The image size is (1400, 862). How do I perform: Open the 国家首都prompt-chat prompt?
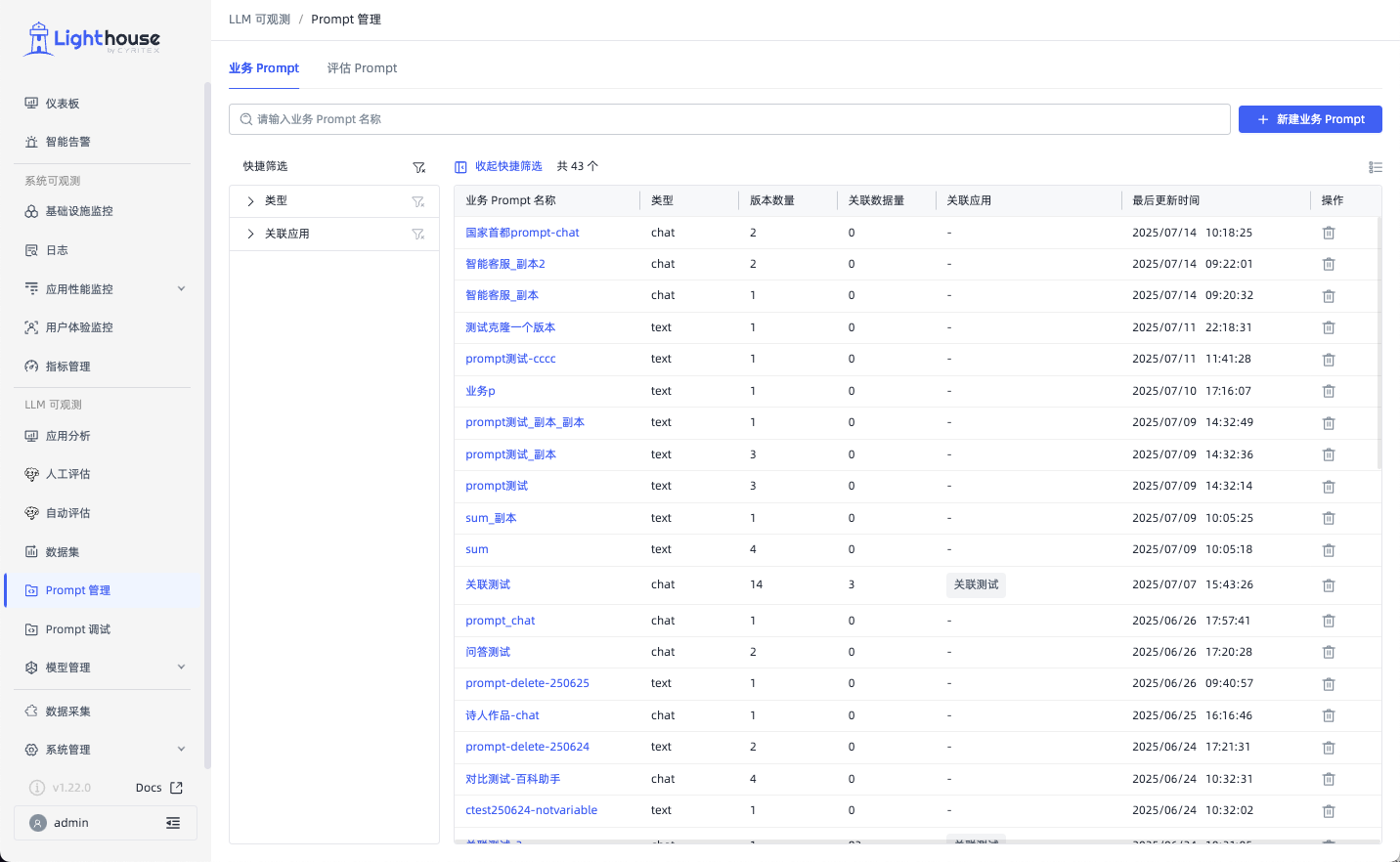[x=522, y=233]
